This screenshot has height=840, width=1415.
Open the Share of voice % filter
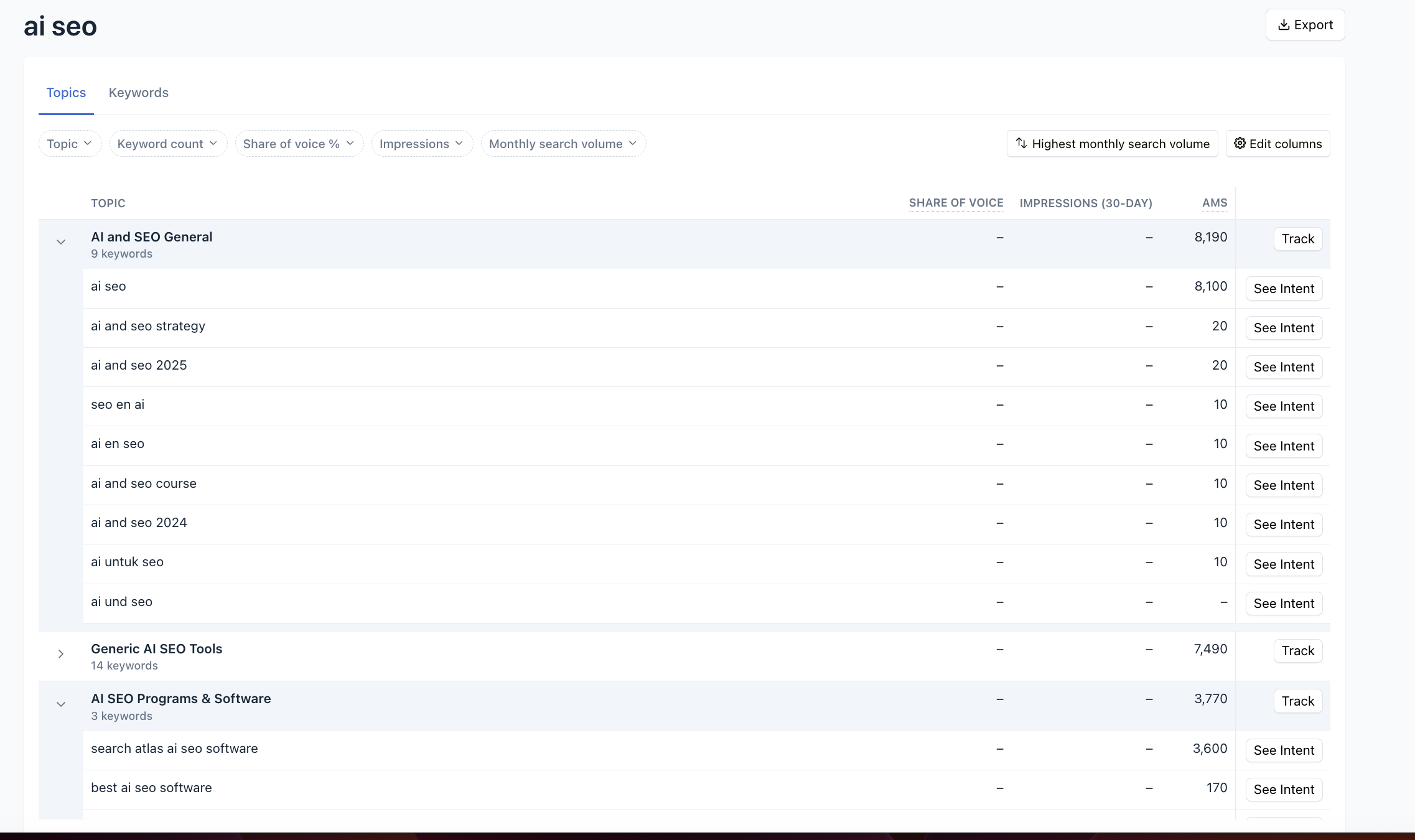[x=299, y=144]
